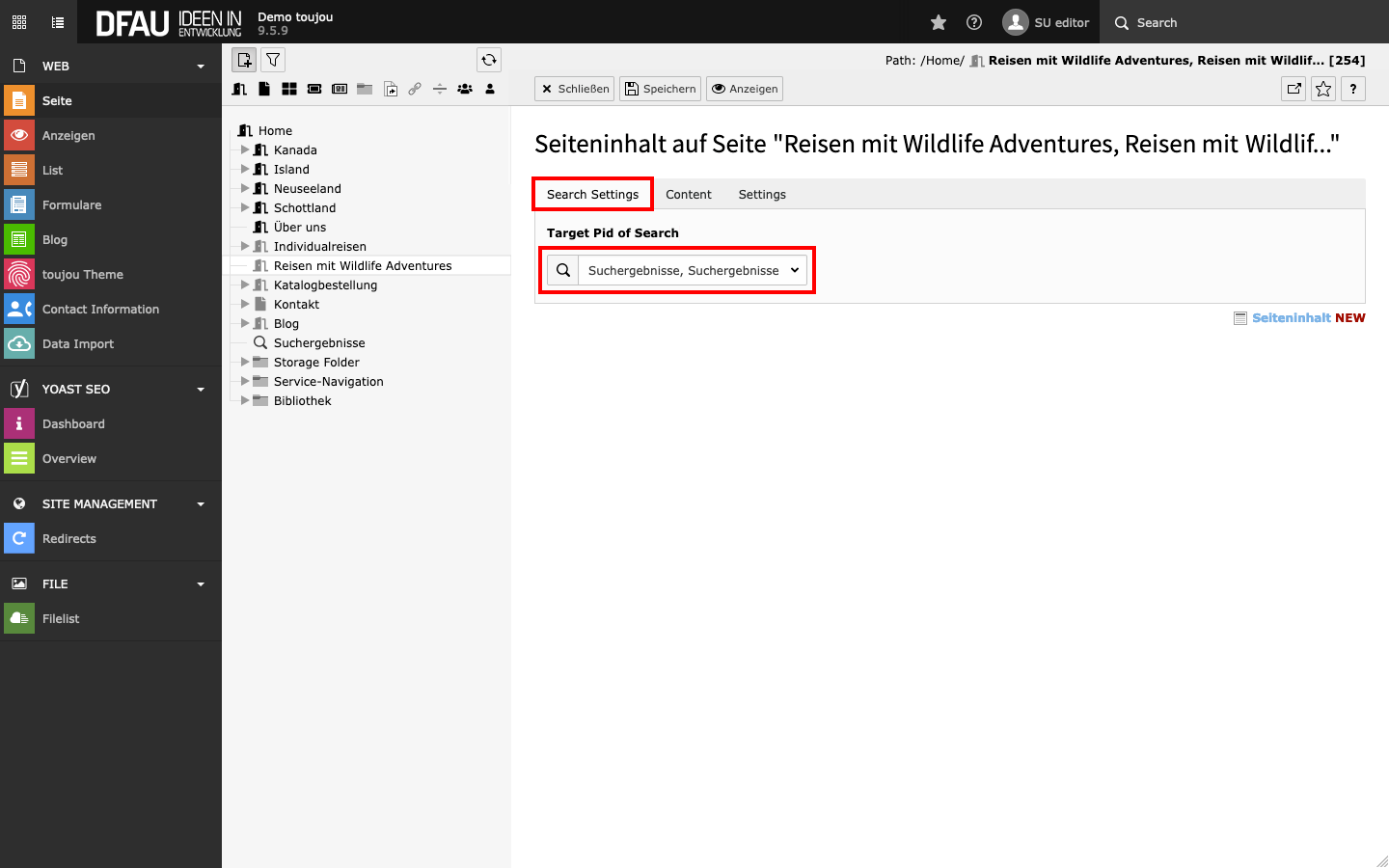The image size is (1389, 868).
Task: Collapse the YOAST SEO module group
Action: [x=201, y=390]
